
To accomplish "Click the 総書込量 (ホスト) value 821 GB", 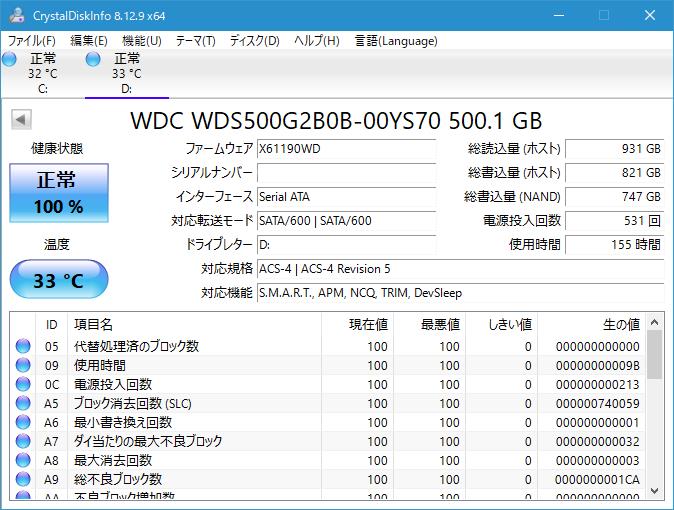I will coord(615,173).
